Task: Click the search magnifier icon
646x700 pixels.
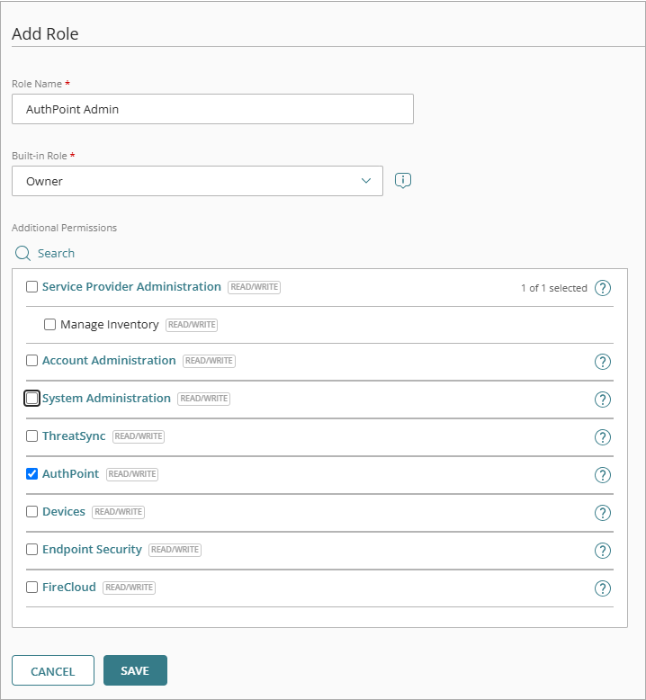Action: point(22,254)
